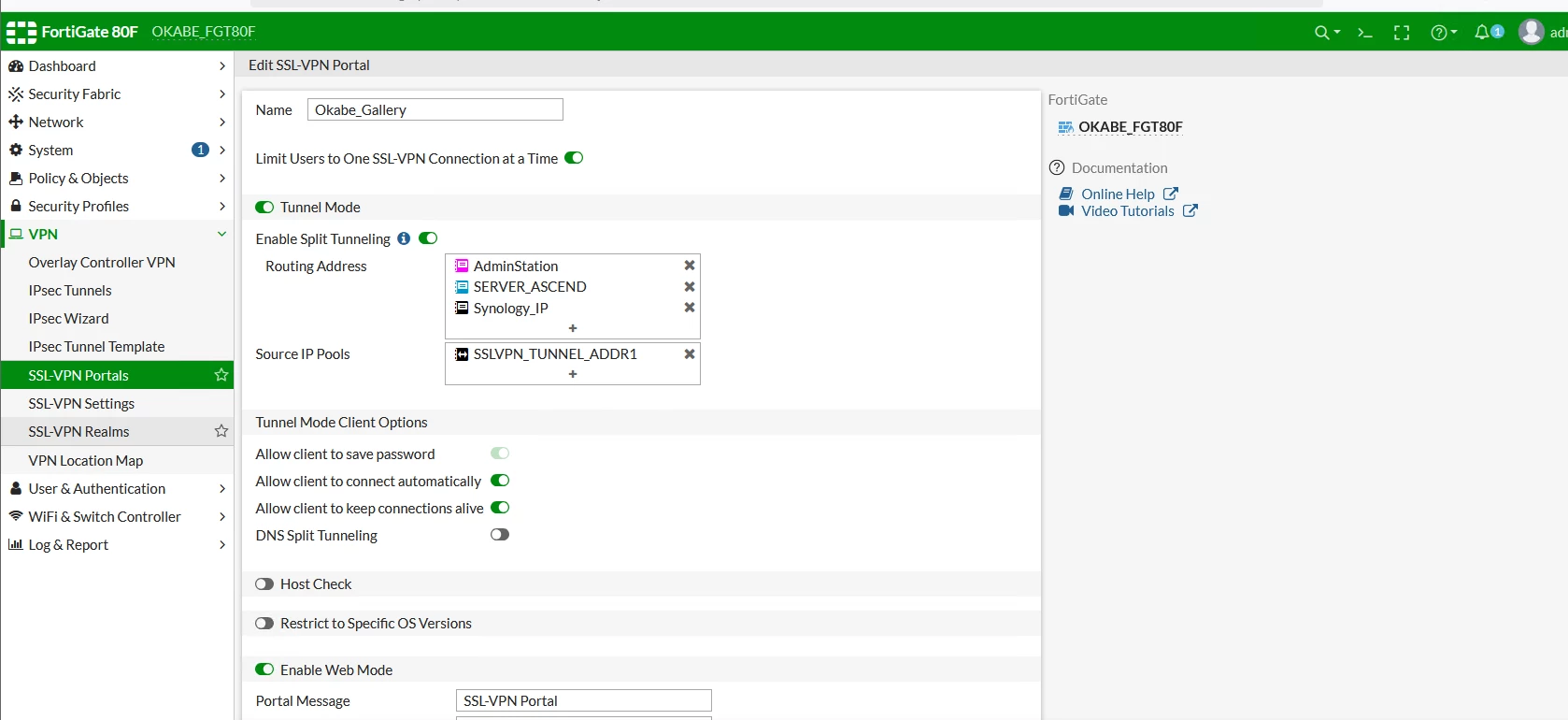This screenshot has height=720, width=1568.
Task: Enable Host Check
Action: [264, 584]
